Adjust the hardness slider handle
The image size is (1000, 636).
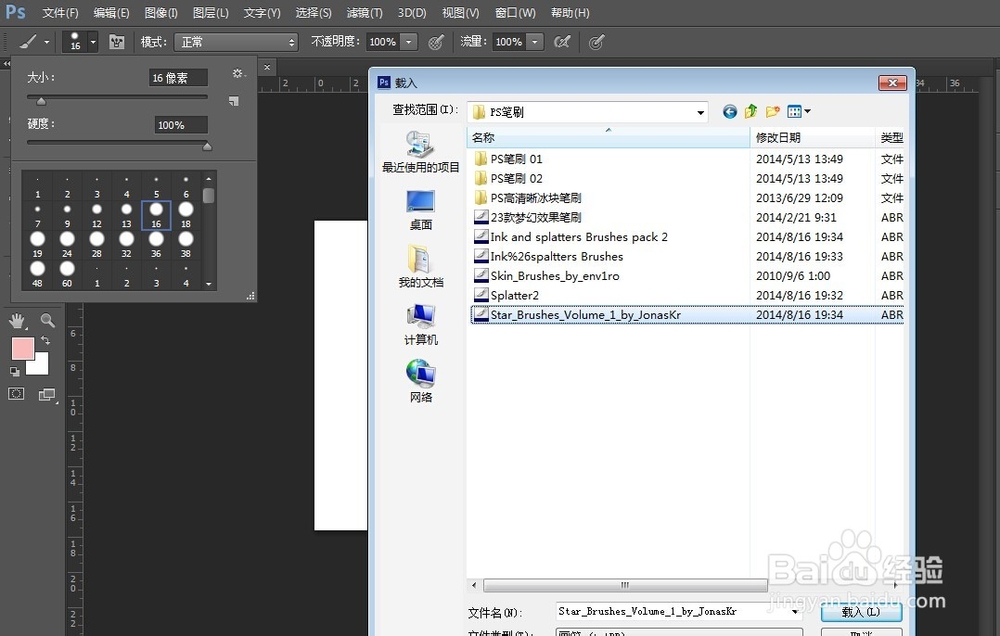207,147
